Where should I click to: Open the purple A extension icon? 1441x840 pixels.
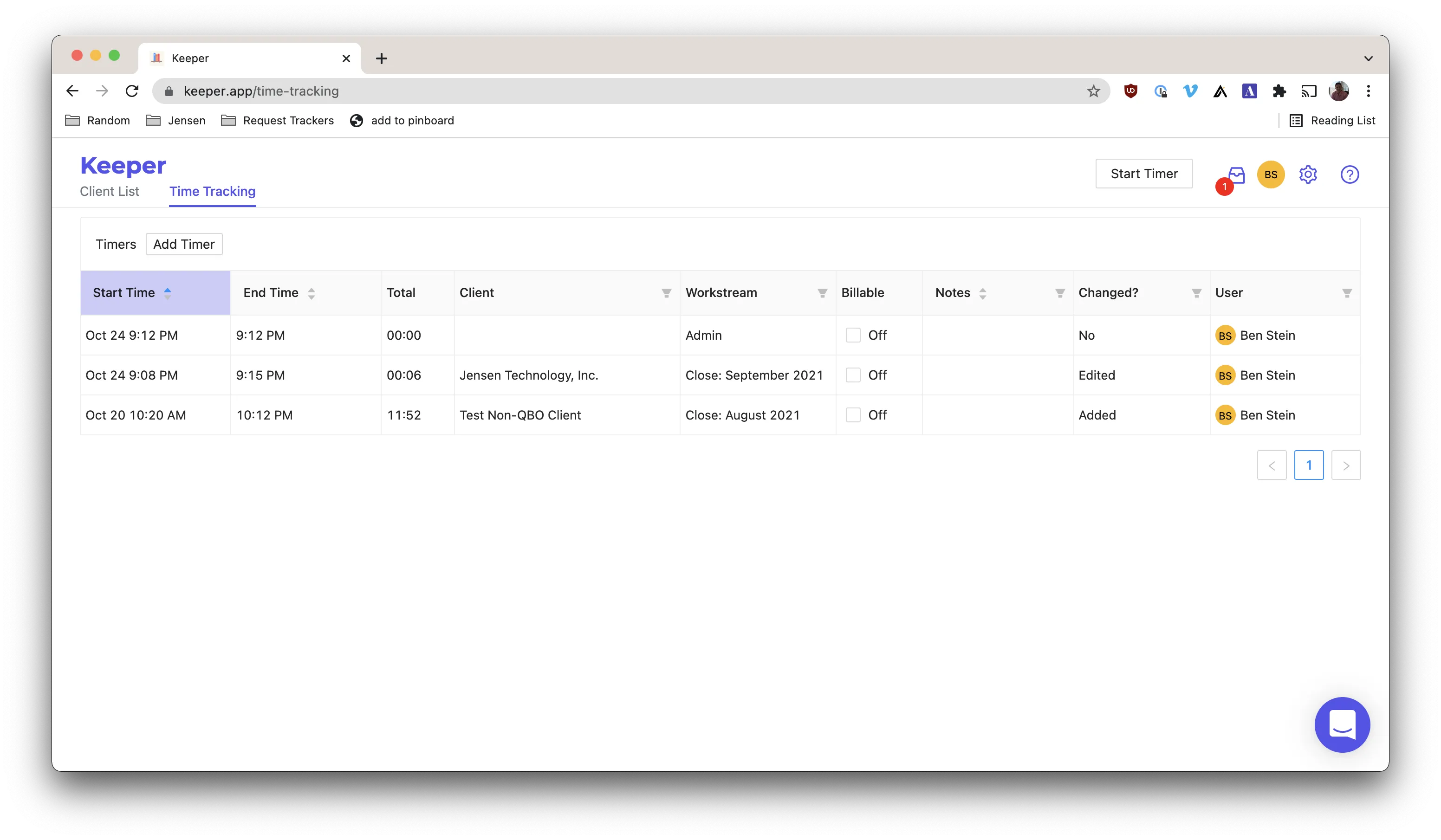point(1249,91)
